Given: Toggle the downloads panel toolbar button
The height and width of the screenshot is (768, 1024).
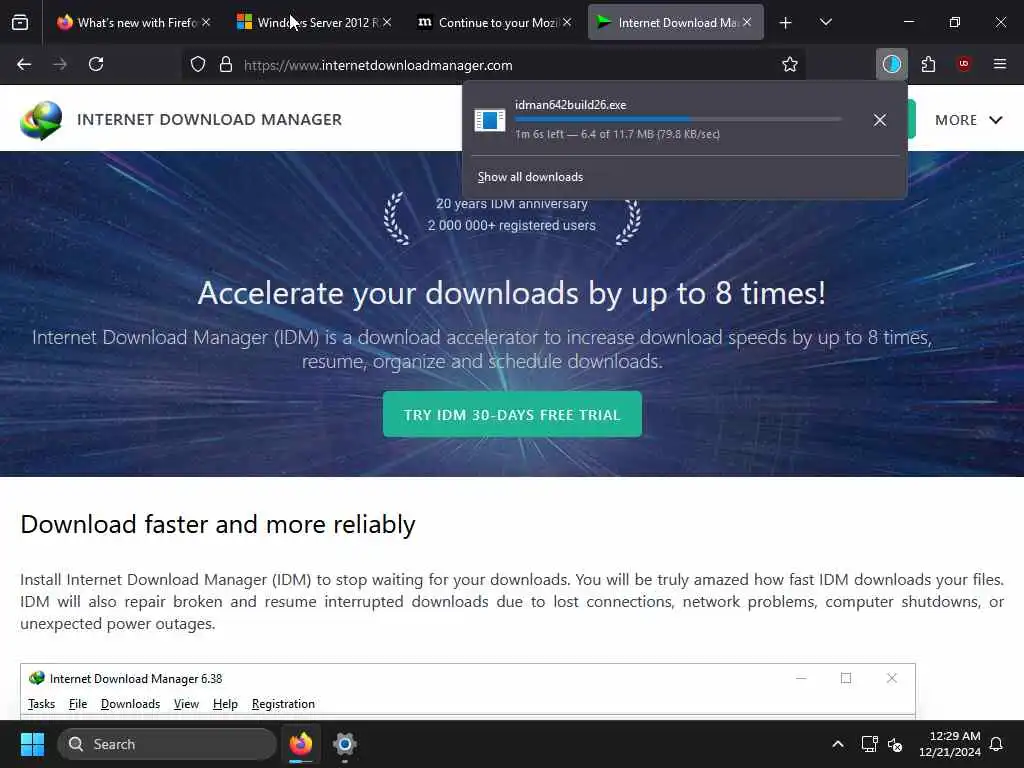Looking at the screenshot, I should pos(891,65).
